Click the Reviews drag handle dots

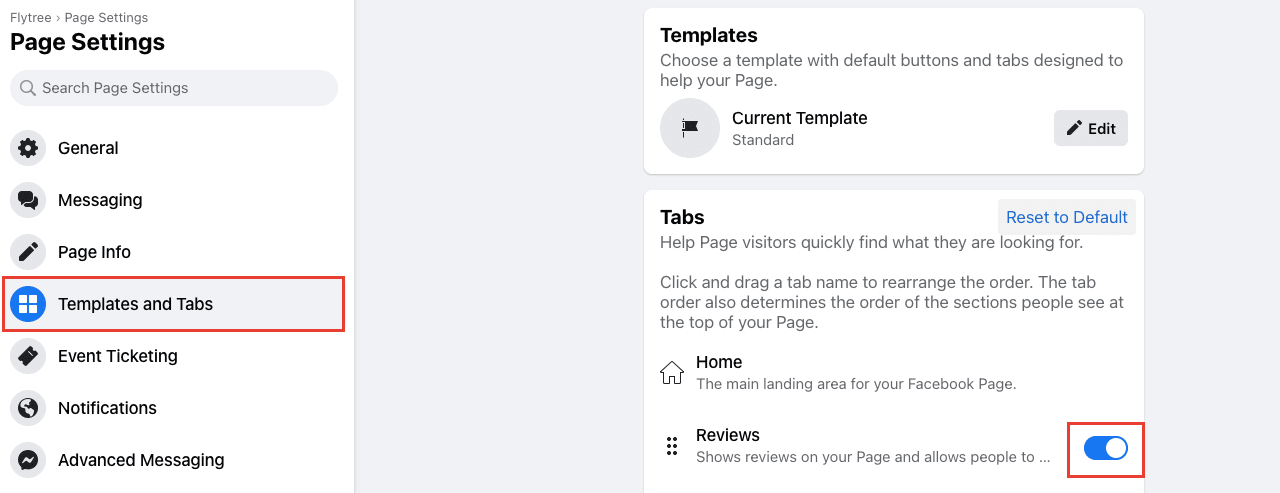[672, 446]
